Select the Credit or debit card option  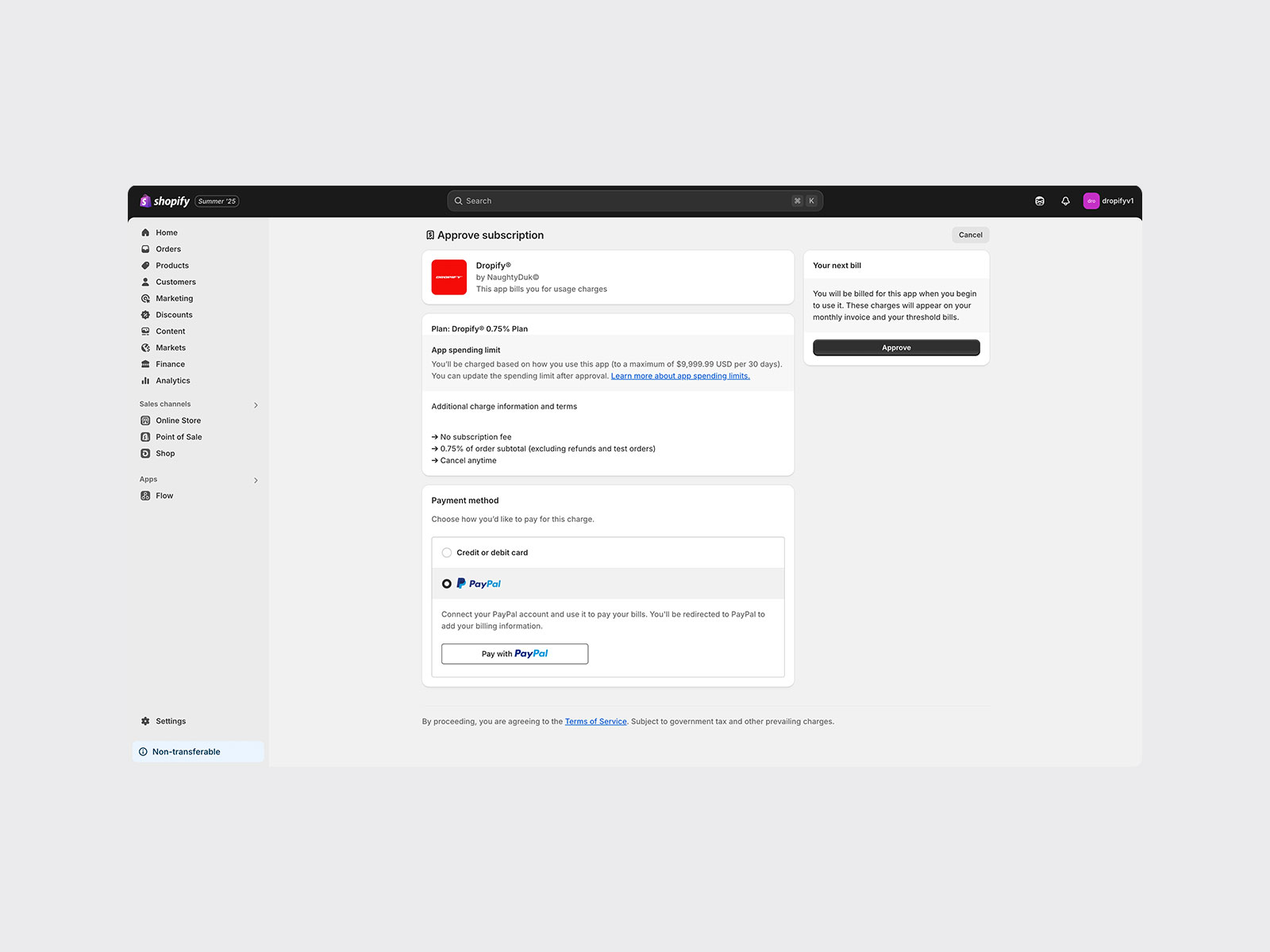click(447, 553)
